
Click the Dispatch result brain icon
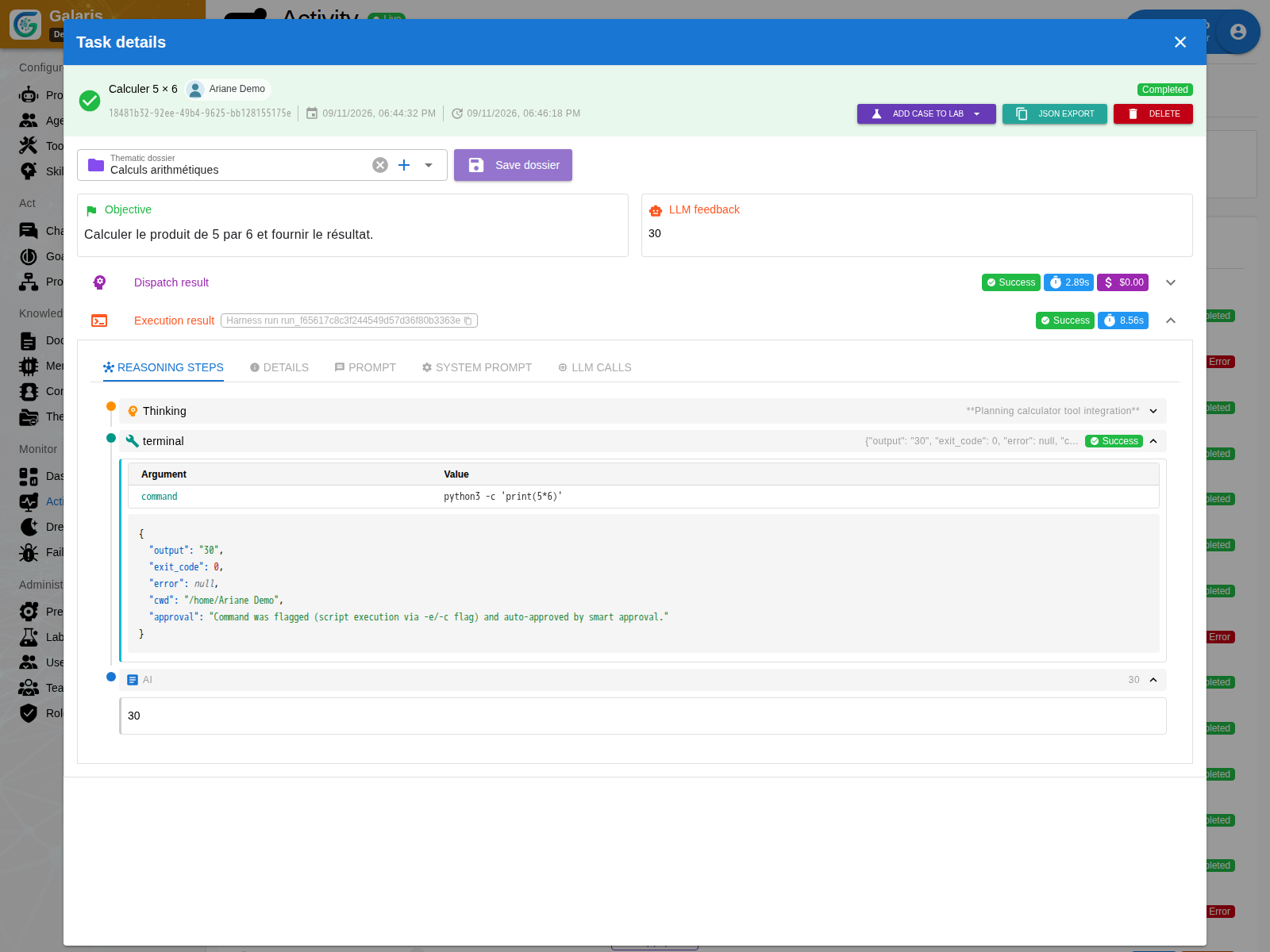99,282
